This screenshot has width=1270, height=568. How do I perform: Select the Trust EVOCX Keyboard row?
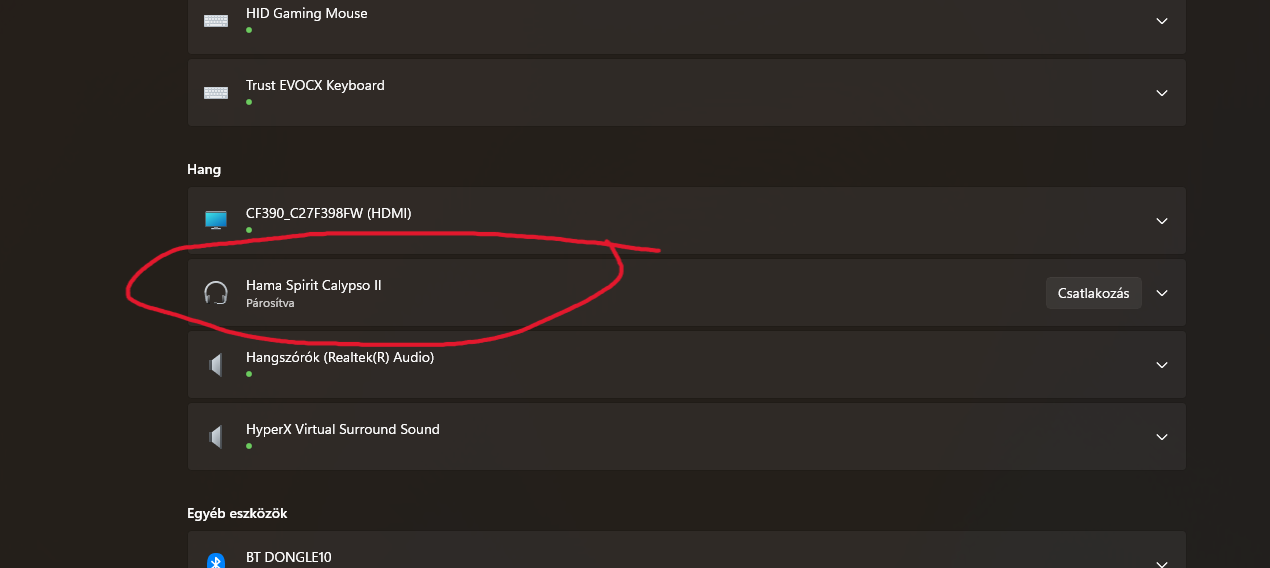[x=686, y=93]
